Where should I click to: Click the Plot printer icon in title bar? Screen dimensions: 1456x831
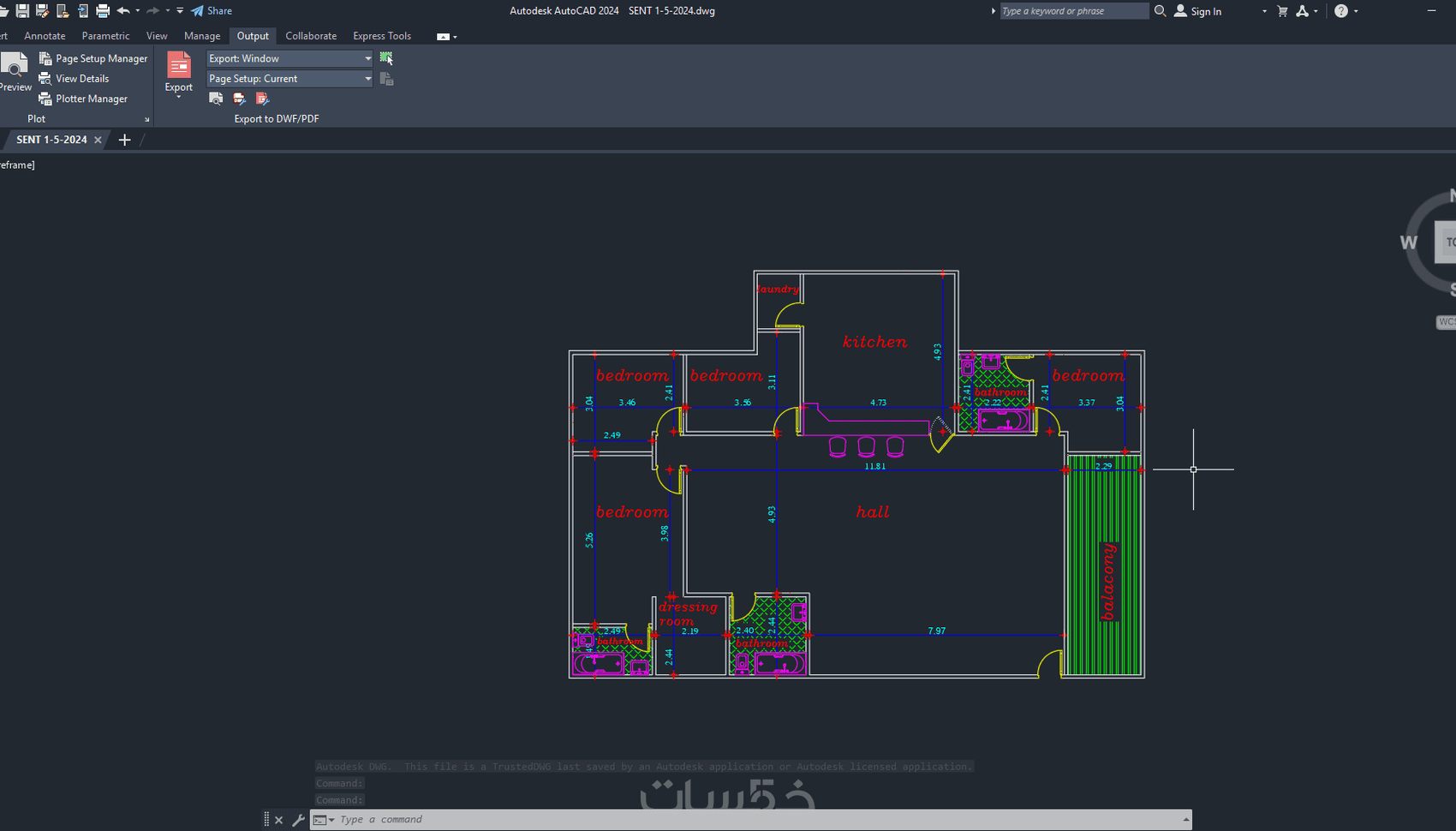coord(103,11)
